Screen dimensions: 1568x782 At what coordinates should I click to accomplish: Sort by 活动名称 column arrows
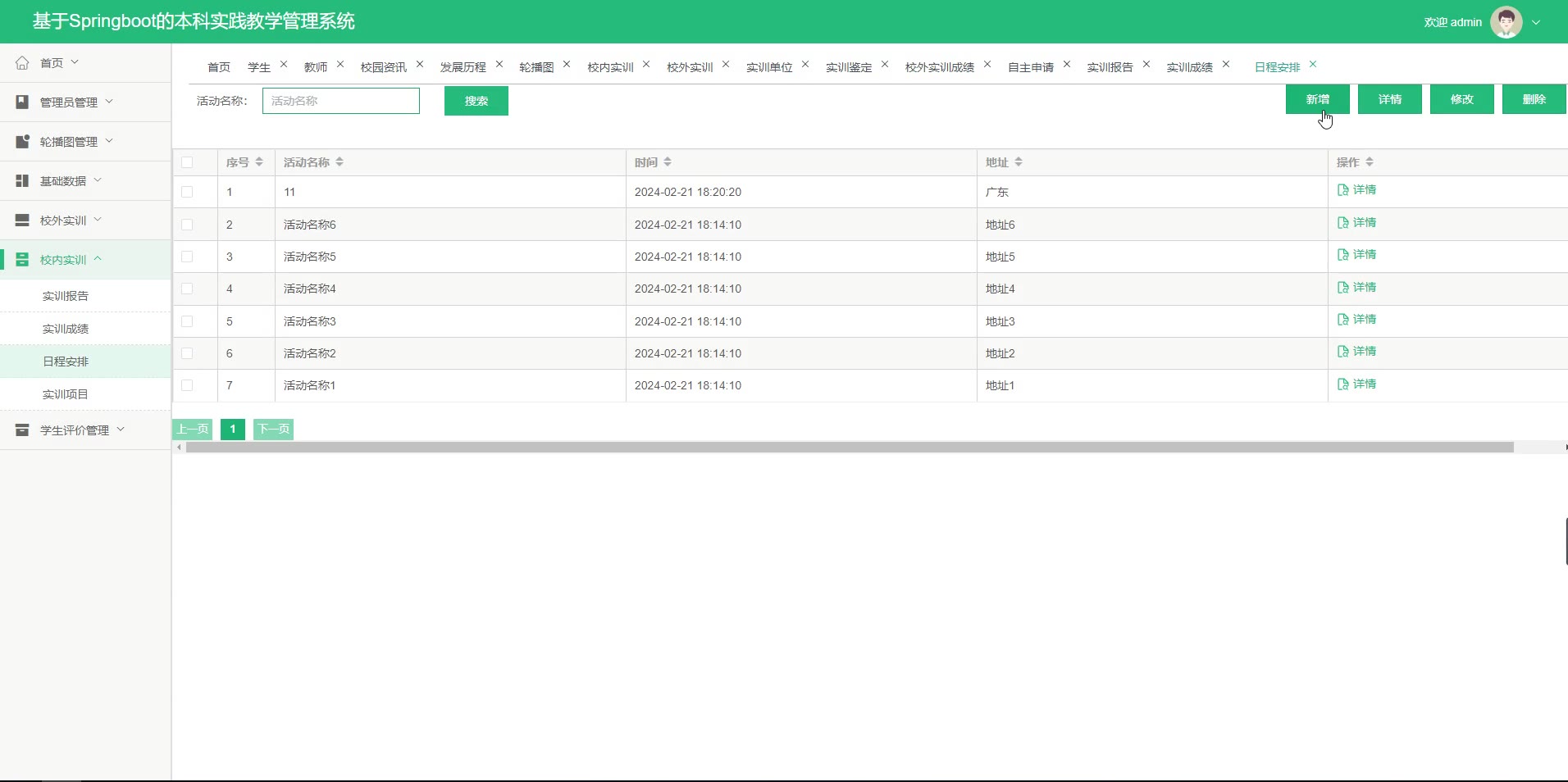pos(340,162)
